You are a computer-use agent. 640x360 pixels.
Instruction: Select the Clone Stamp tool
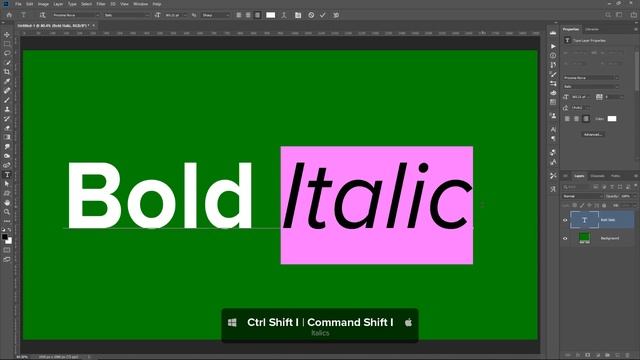click(7, 109)
